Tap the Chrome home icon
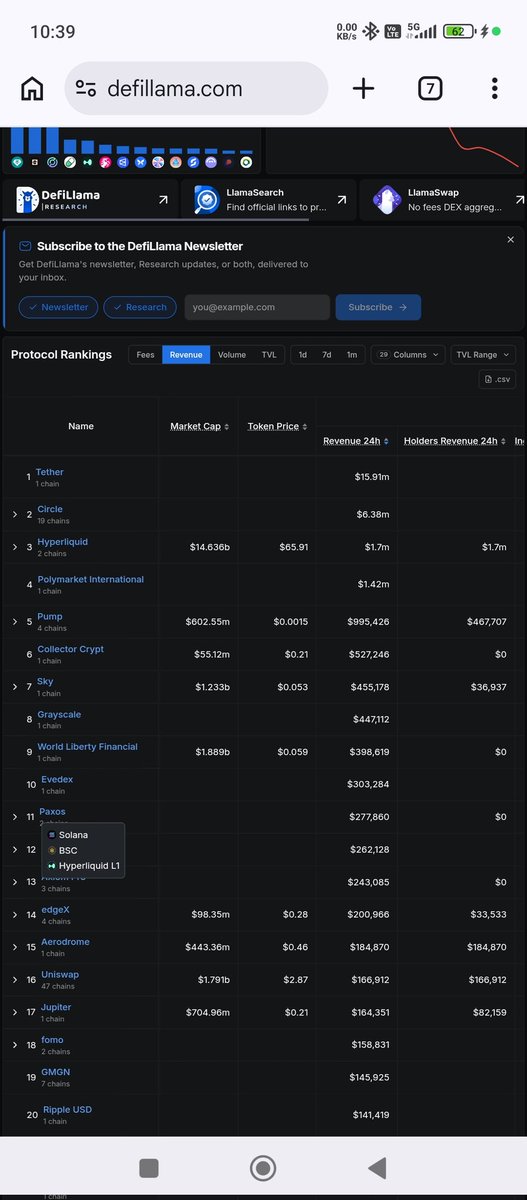Image resolution: width=527 pixels, height=1200 pixels. pos(32,88)
